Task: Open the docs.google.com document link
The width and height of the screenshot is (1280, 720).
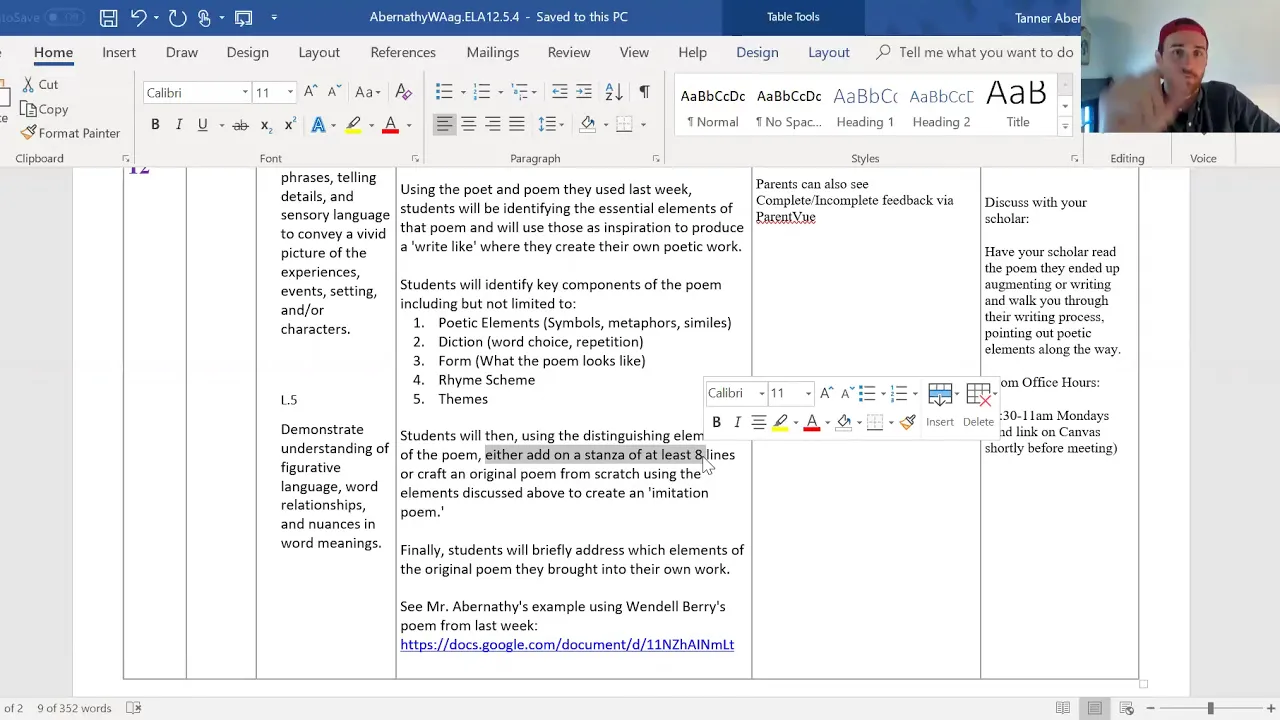Action: [567, 645]
